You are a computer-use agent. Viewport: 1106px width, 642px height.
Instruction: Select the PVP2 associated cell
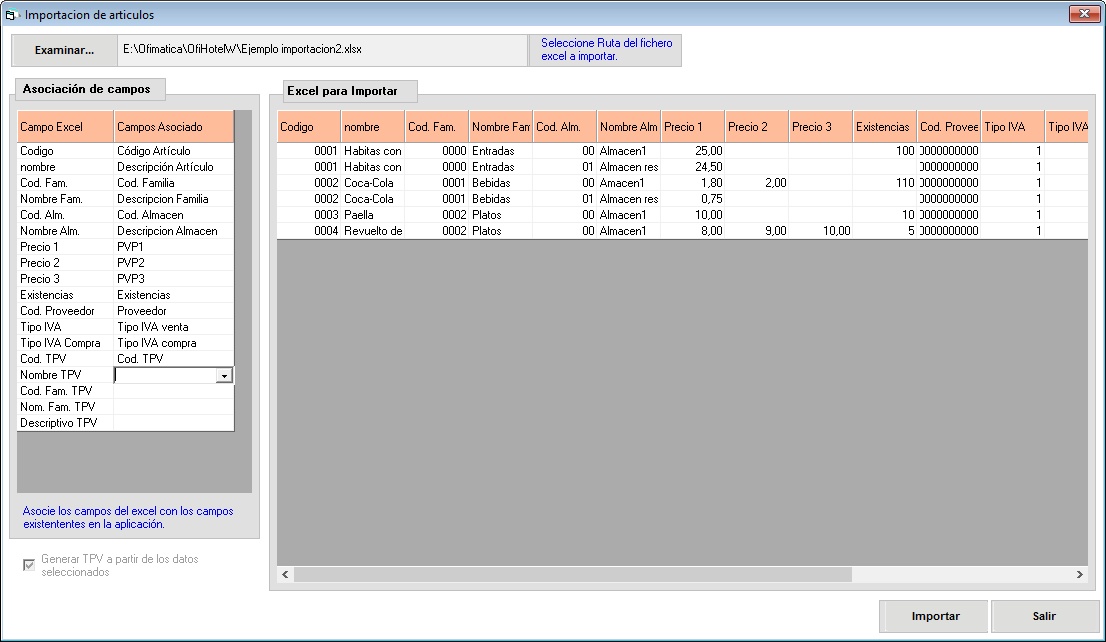(x=174, y=263)
